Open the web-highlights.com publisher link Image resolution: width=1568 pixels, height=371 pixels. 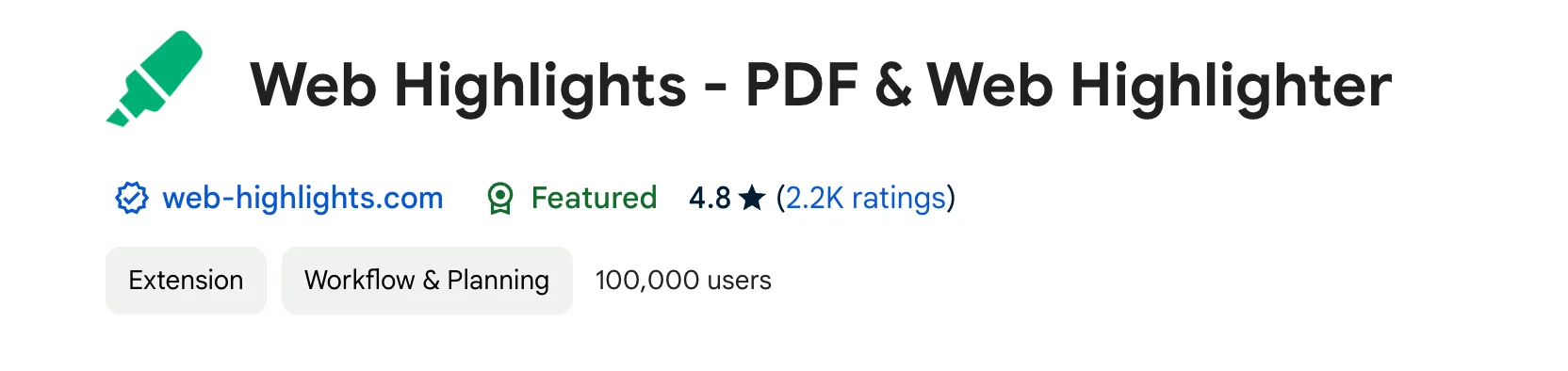[x=302, y=198]
